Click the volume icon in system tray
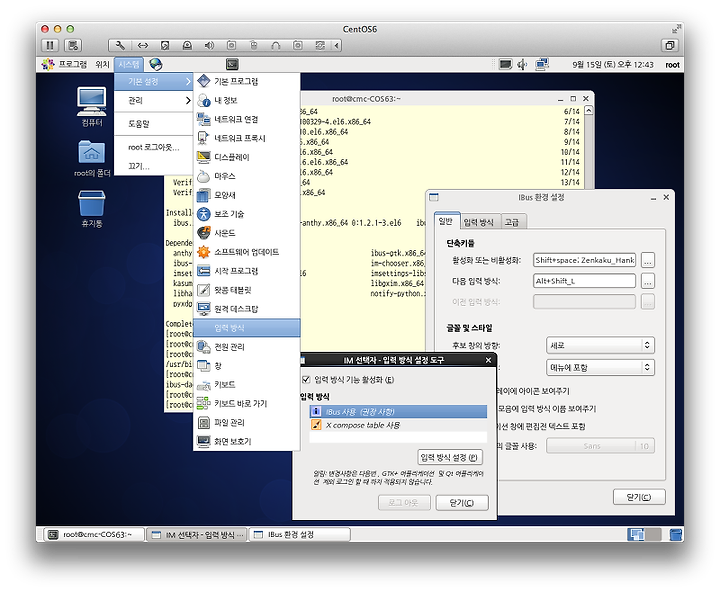The image size is (720, 592). pyautogui.click(x=522, y=64)
